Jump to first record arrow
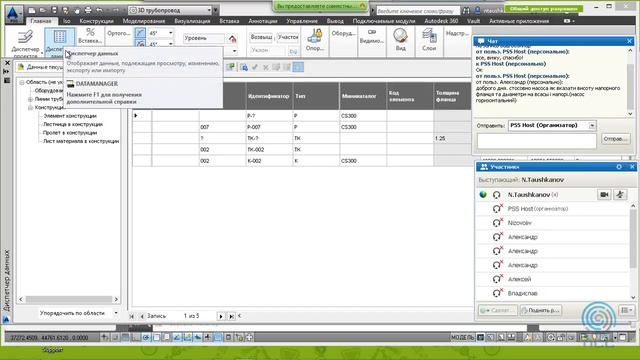Image resolution: width=640 pixels, height=360 pixels. pyautogui.click(x=131, y=316)
